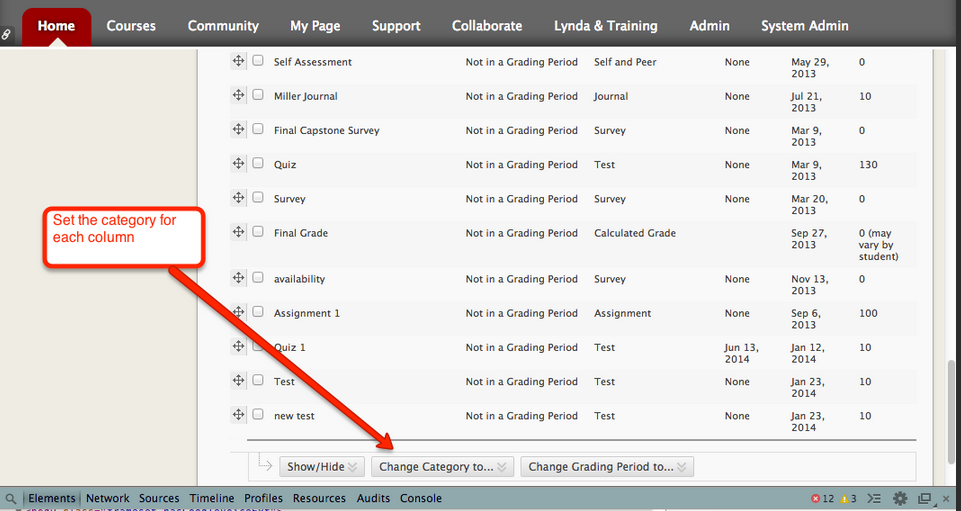Switch to My Page tab

point(315,26)
